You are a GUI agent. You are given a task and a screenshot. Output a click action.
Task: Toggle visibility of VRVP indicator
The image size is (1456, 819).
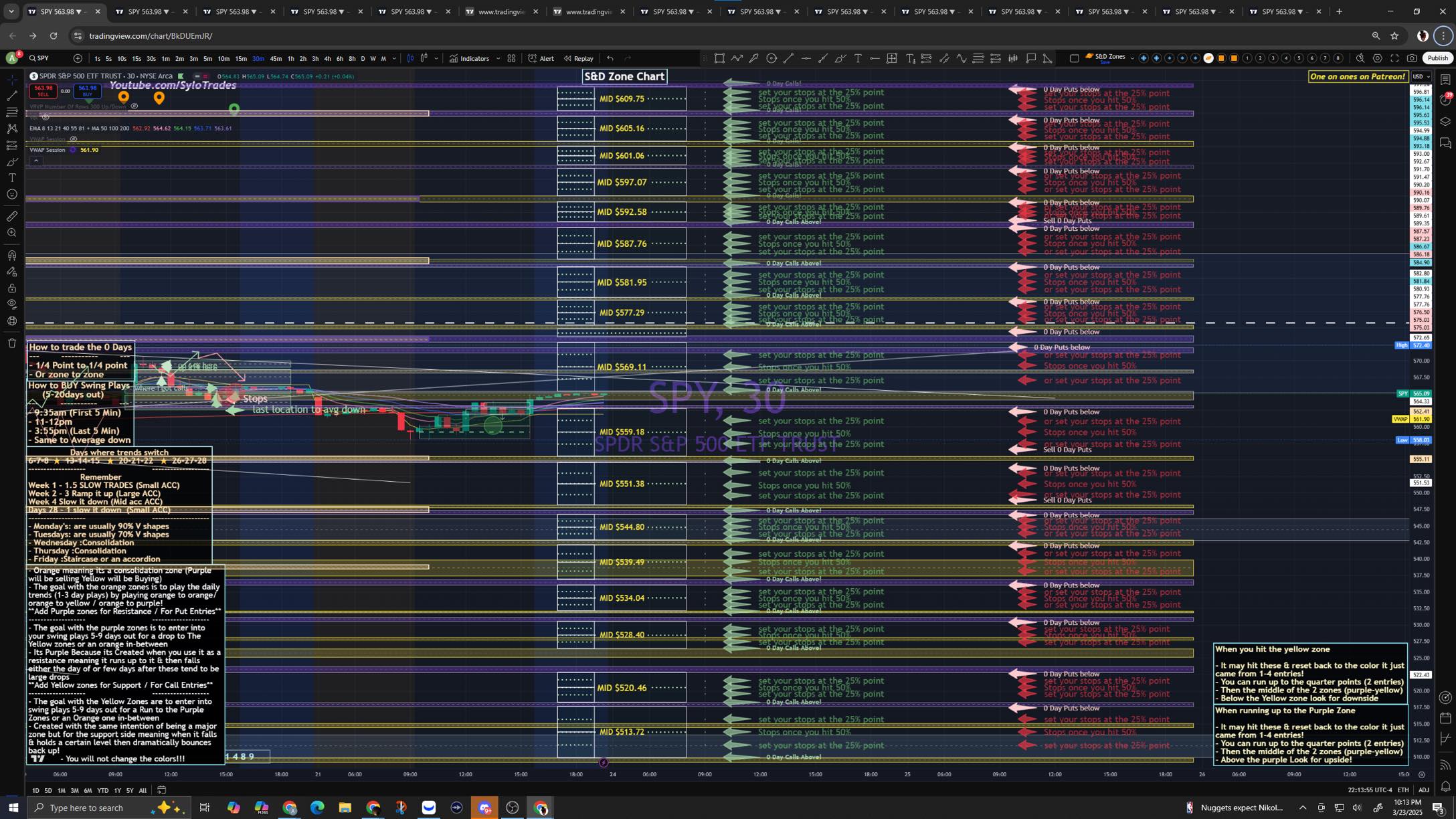coord(134,106)
